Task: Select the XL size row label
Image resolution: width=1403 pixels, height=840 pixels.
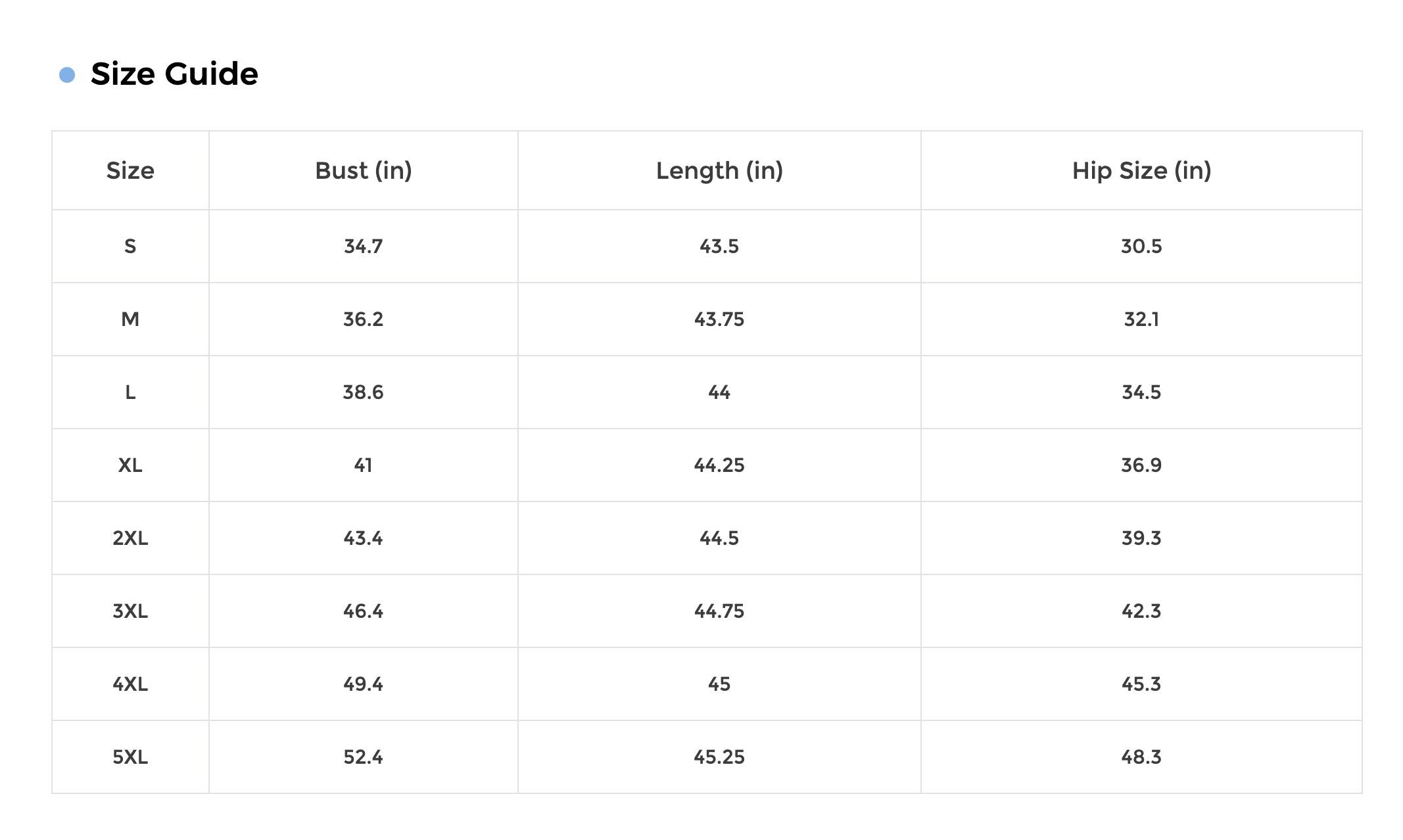Action: point(130,465)
